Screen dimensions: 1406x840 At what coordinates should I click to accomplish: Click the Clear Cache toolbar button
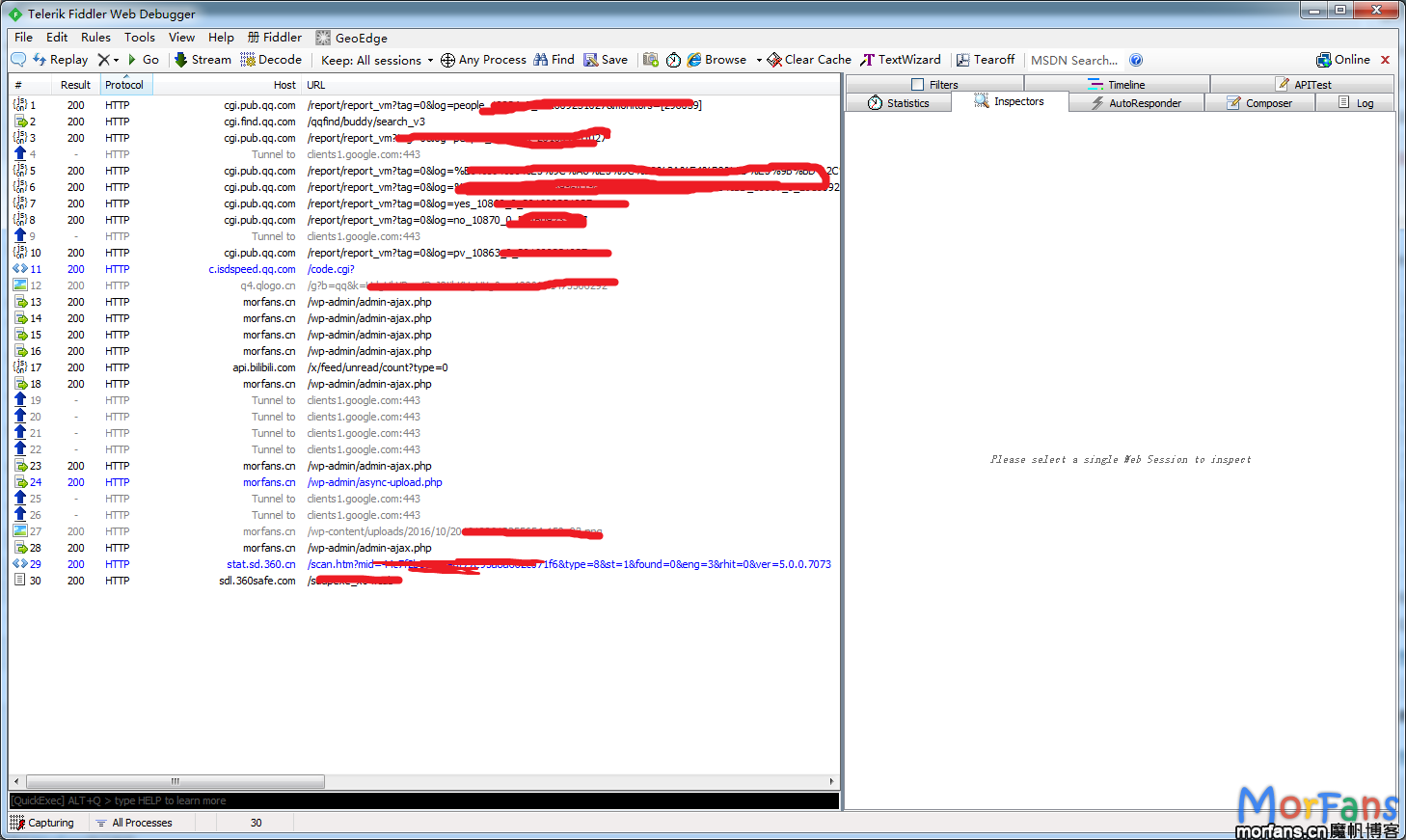[808, 60]
